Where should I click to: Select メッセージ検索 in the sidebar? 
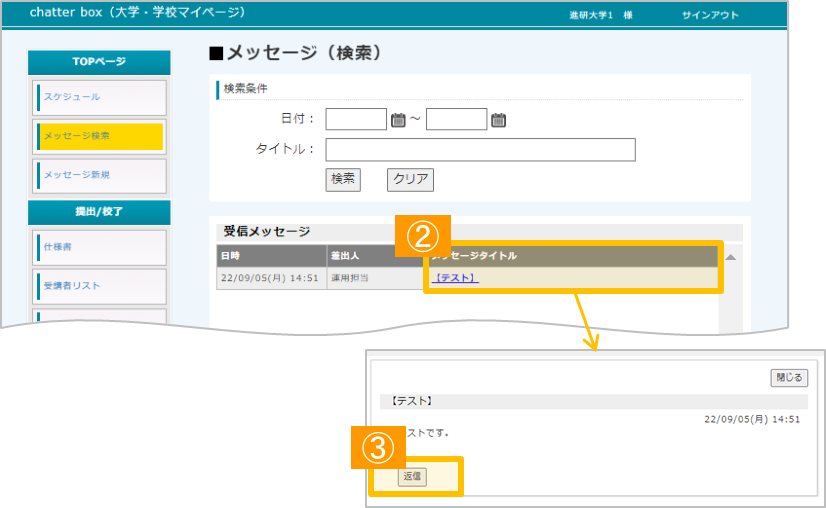click(99, 136)
